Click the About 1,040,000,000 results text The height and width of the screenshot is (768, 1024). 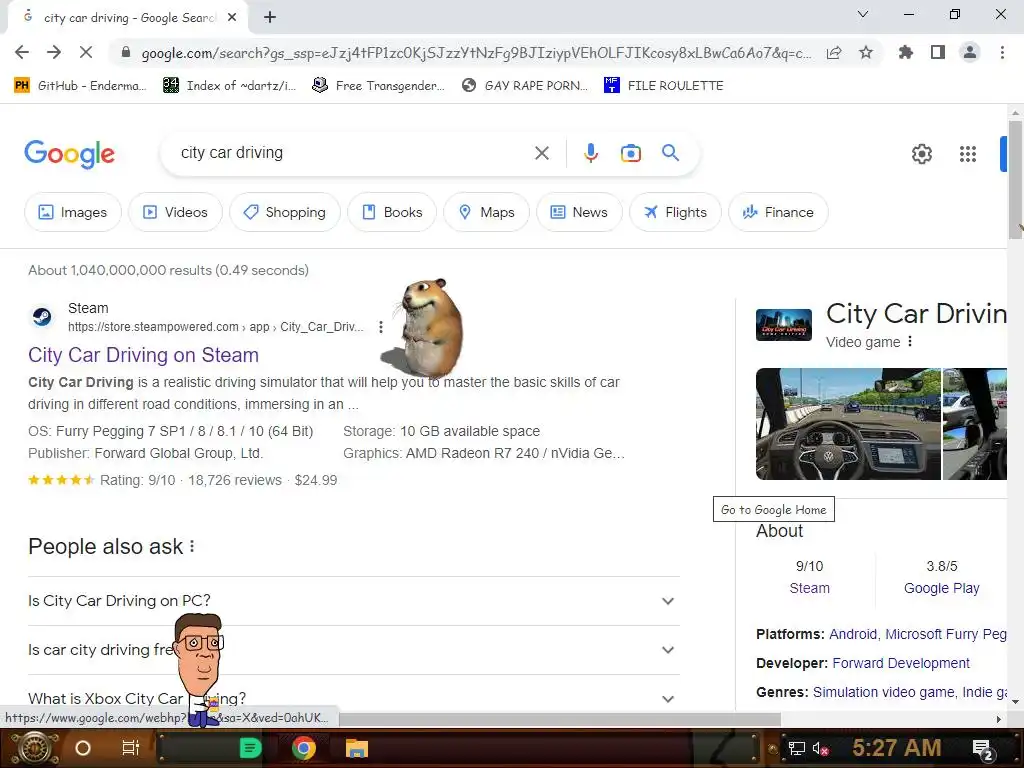[x=168, y=270]
